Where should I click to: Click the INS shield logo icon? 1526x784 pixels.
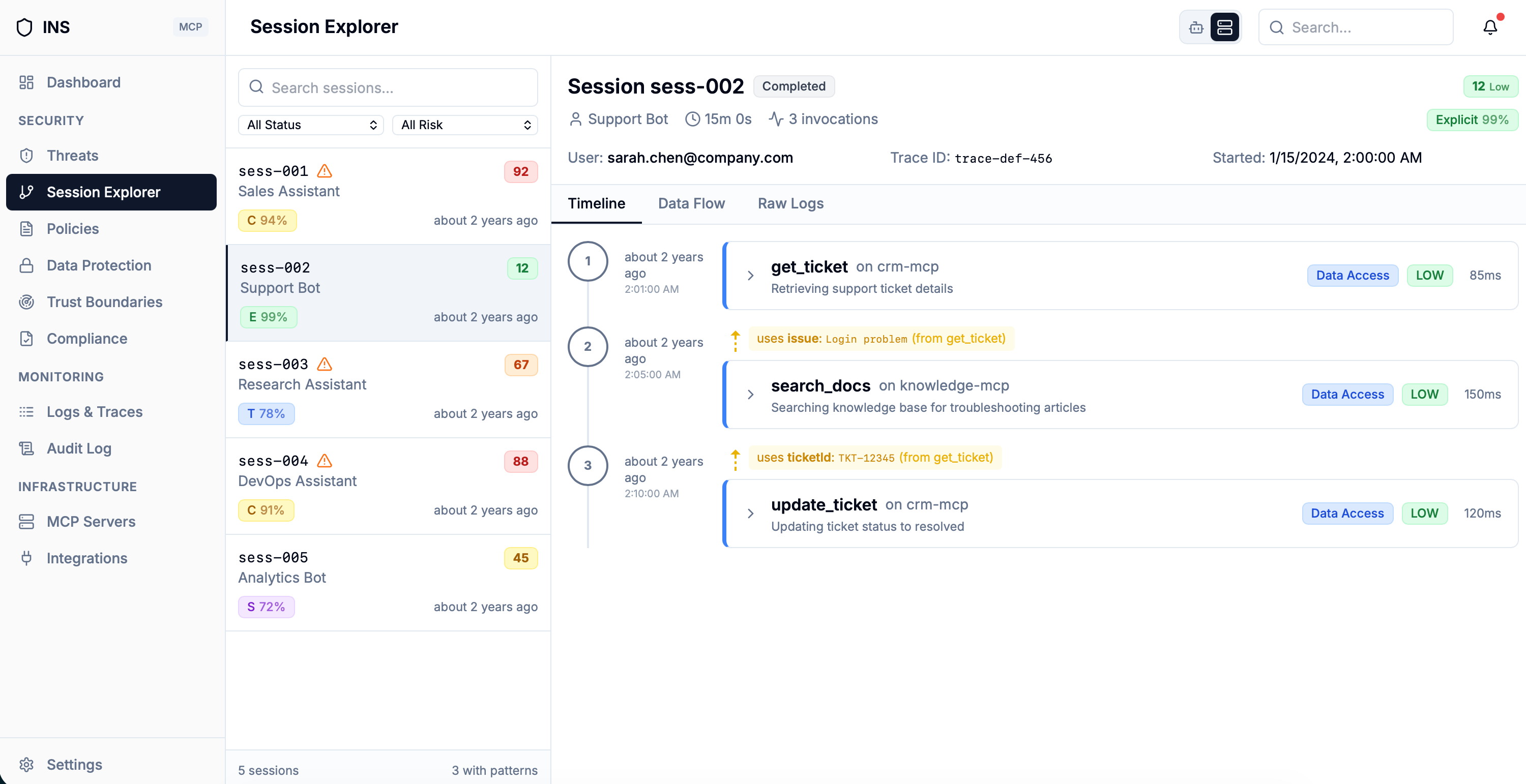click(24, 27)
